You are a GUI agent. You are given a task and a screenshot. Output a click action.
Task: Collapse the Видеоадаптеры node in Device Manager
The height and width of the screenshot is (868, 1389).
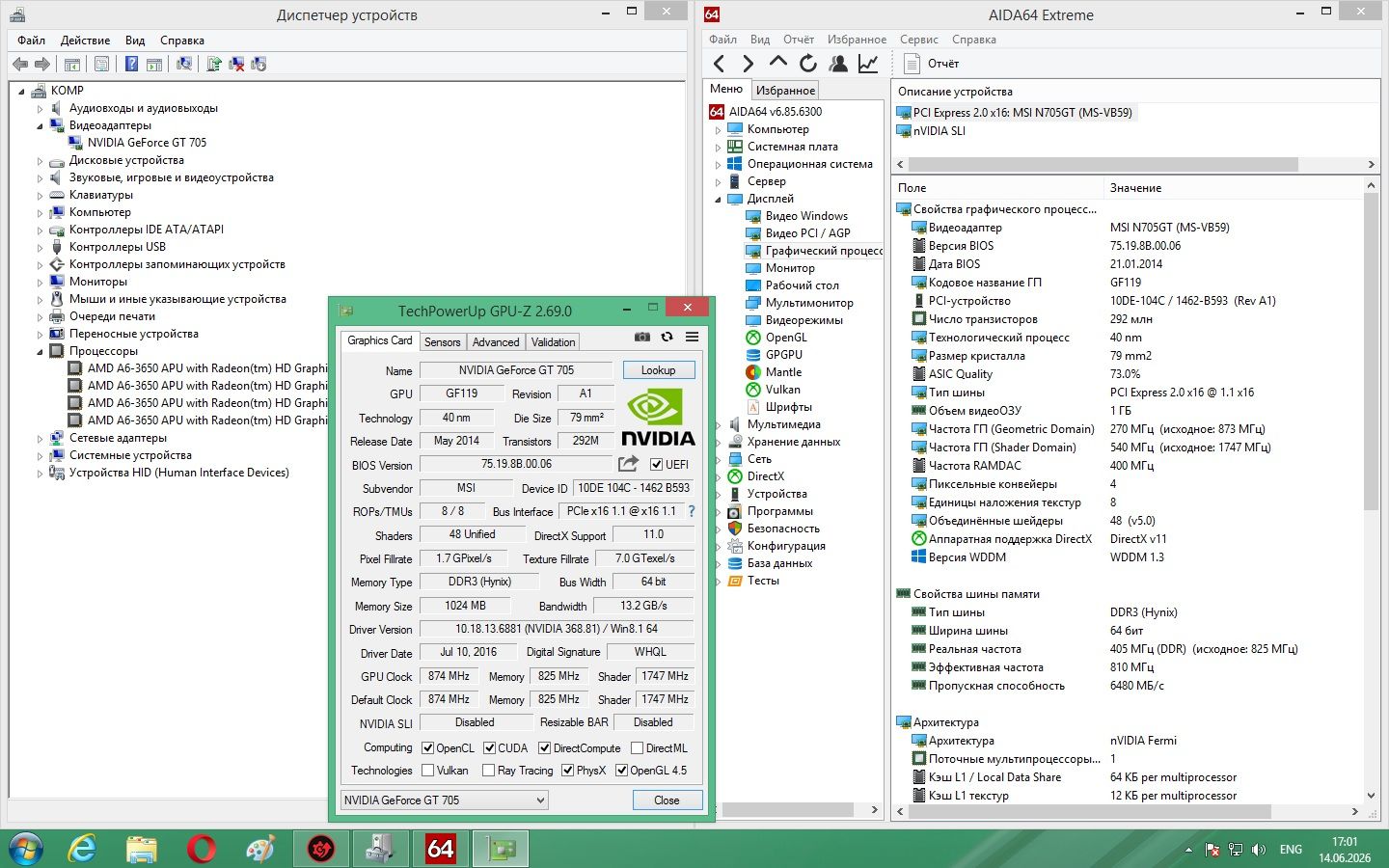41,125
